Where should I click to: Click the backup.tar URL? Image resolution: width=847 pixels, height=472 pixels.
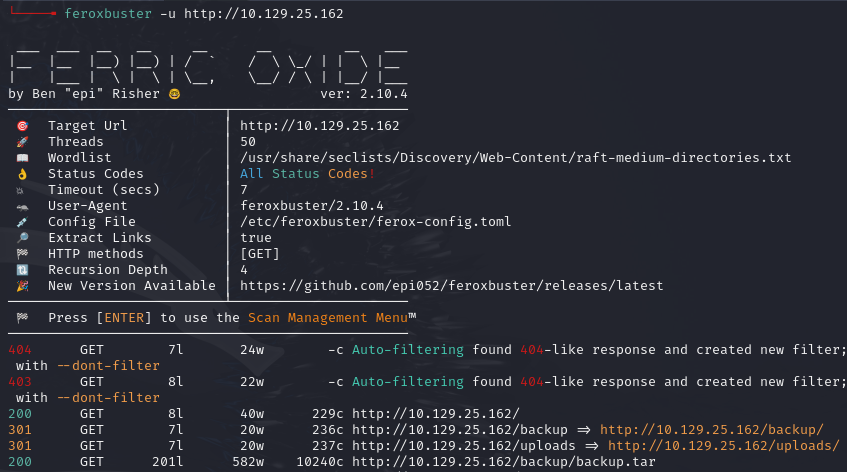click(503, 462)
